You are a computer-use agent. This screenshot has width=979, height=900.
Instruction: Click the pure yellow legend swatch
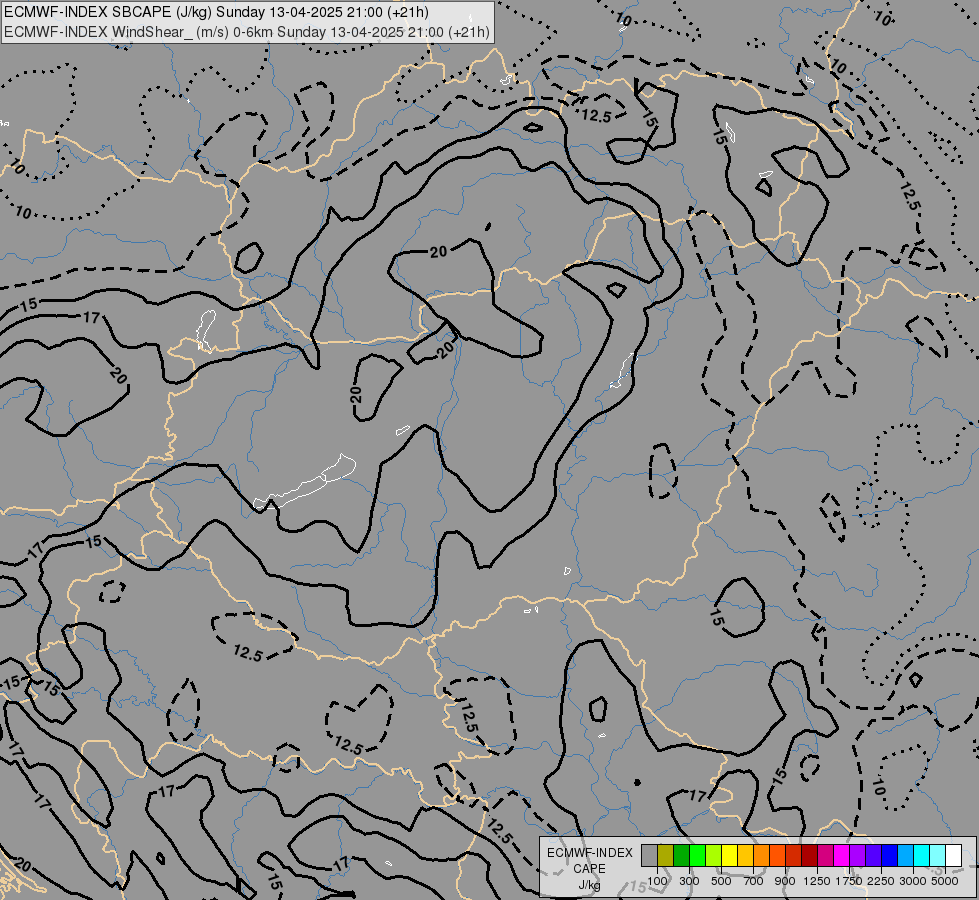coord(729,856)
